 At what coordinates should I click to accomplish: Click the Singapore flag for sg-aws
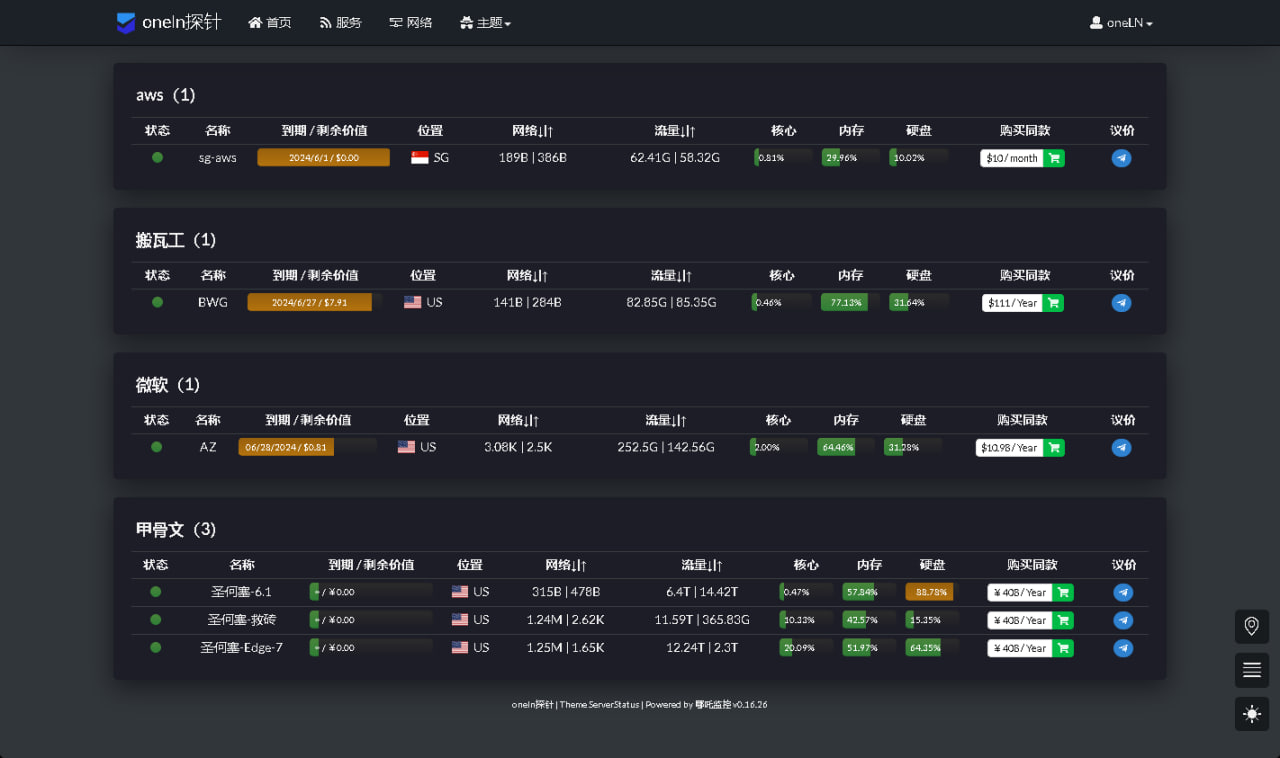tap(420, 158)
